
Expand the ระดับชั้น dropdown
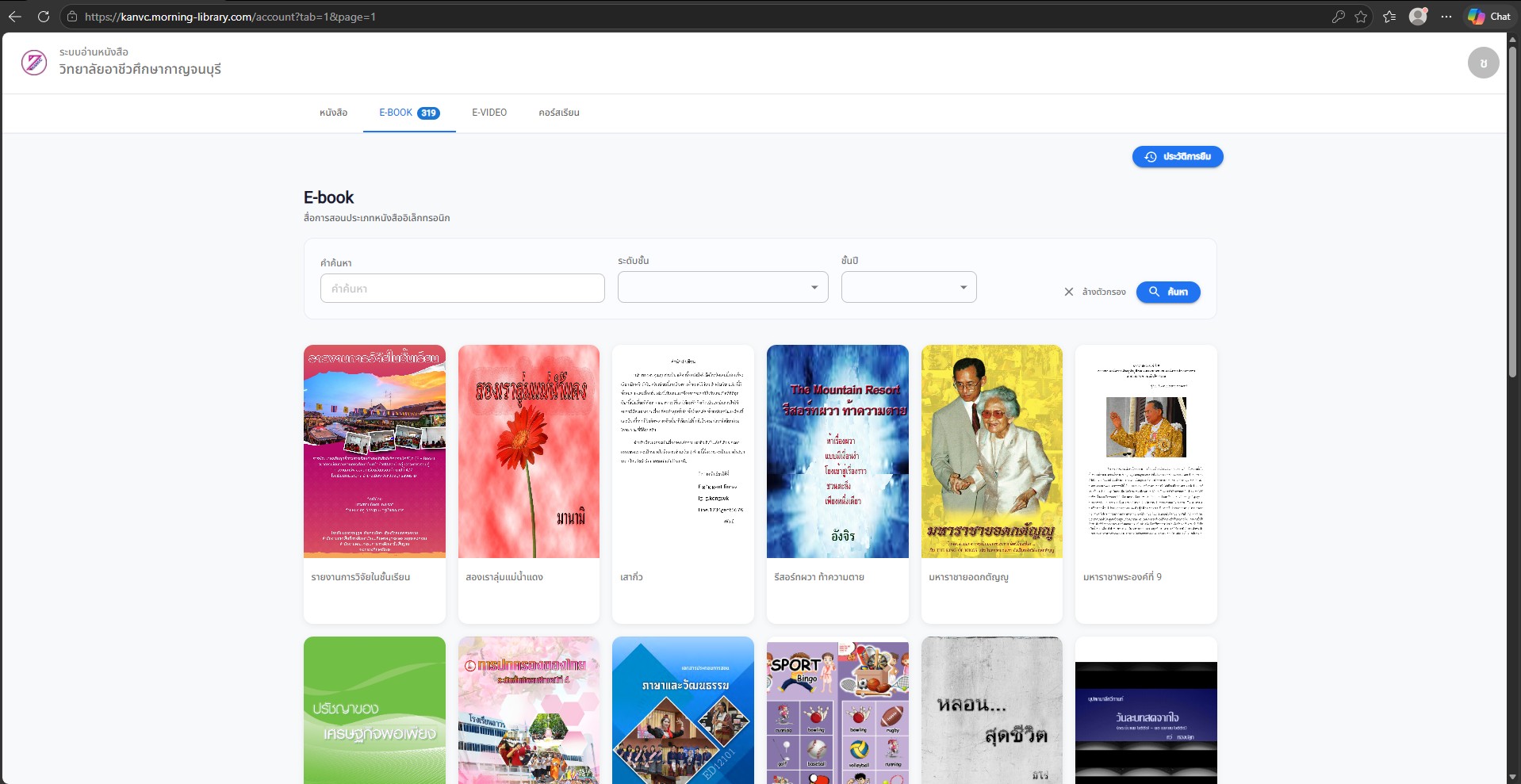pos(722,287)
